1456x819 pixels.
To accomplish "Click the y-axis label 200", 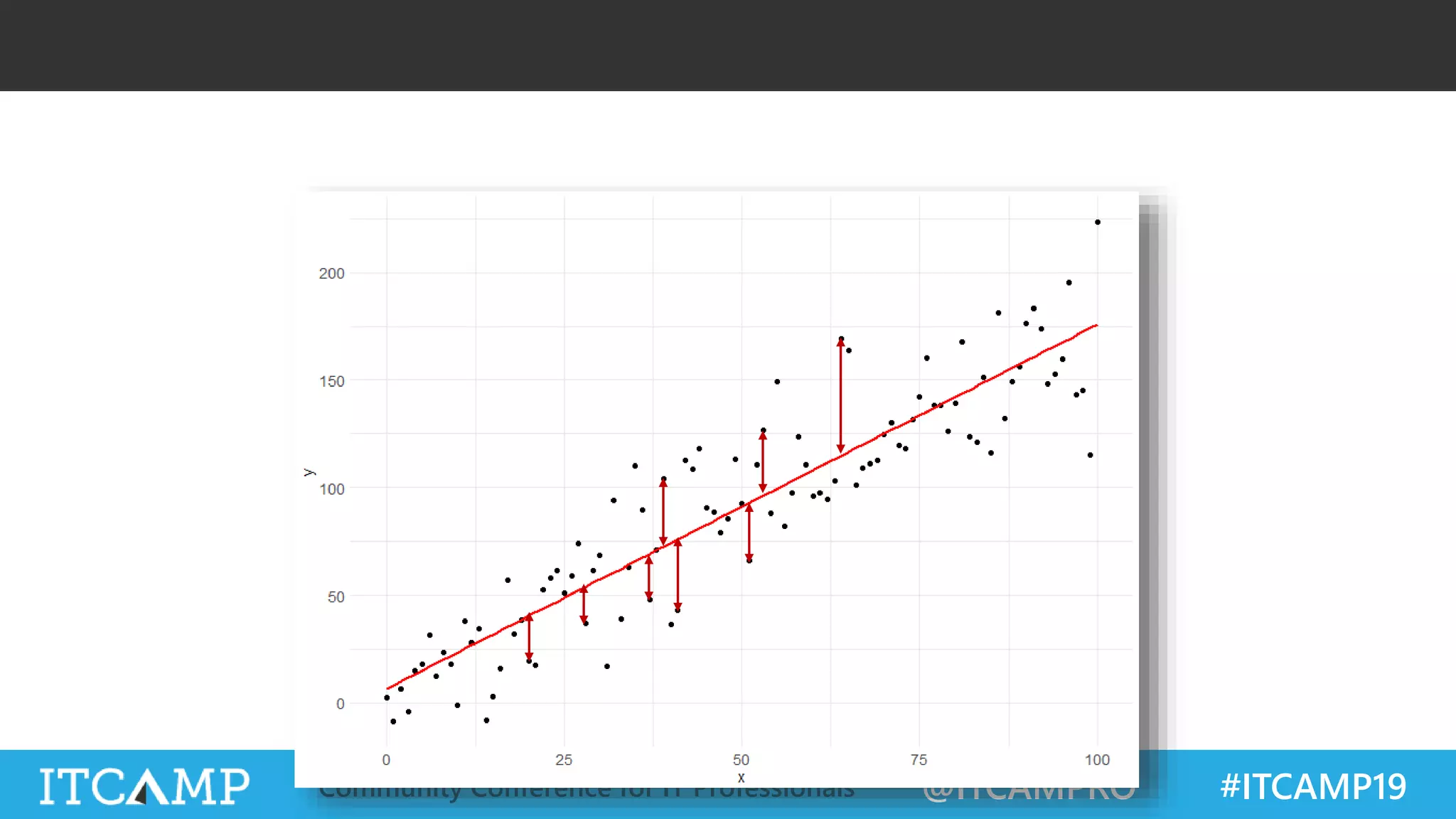I will pos(331,274).
